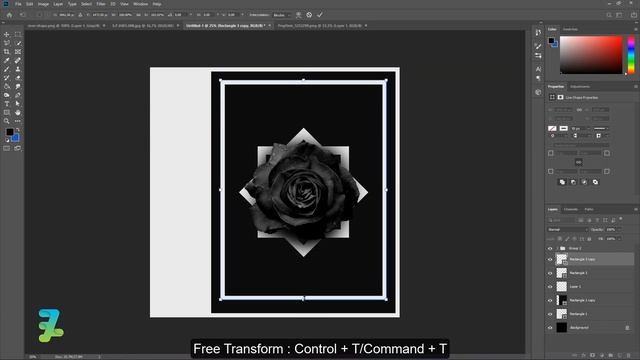Expand the Group 2 folder arrow
The image size is (640, 360).
coord(557,249)
